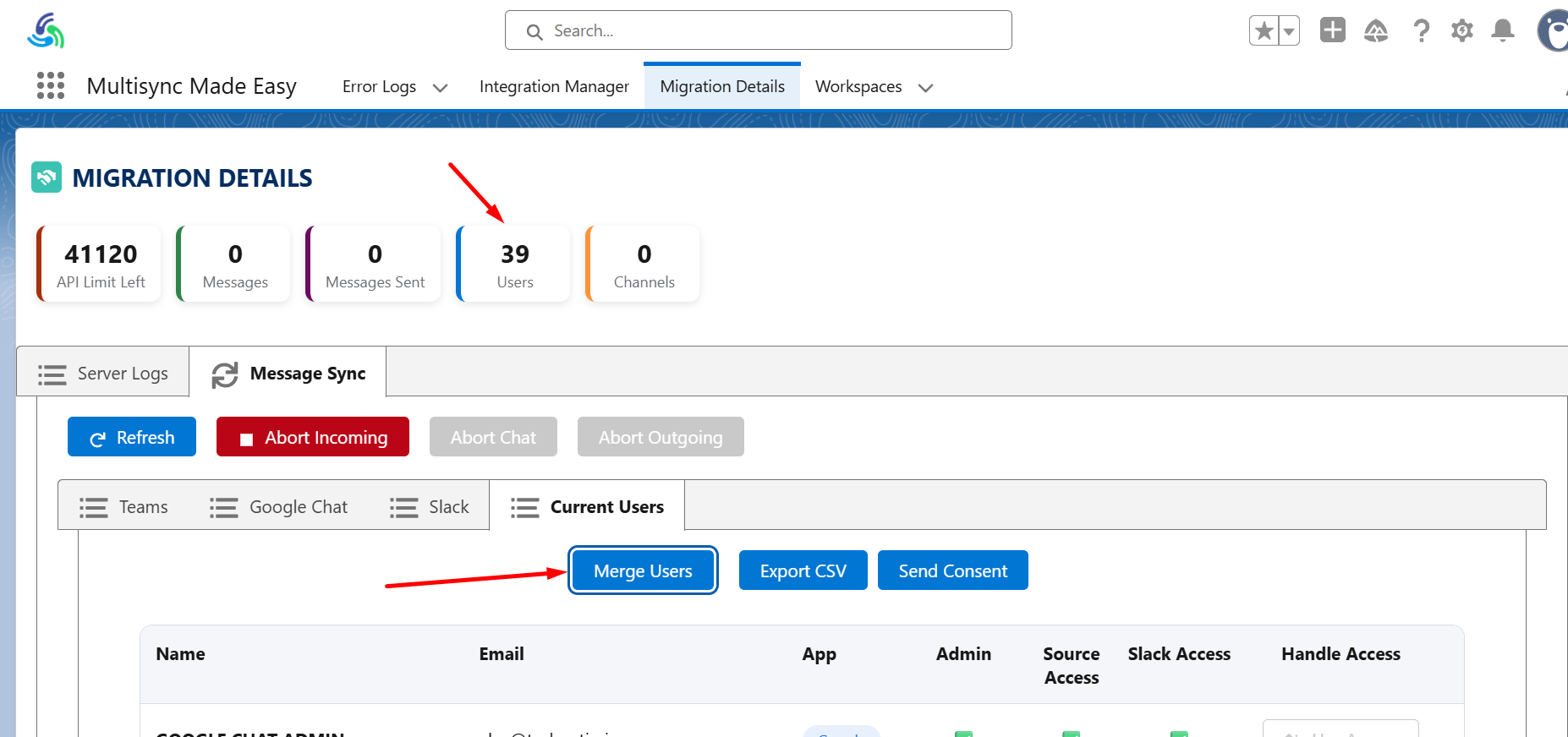Image resolution: width=1568 pixels, height=737 pixels.
Task: Click the Slack Access column header
Action: coord(1179,653)
